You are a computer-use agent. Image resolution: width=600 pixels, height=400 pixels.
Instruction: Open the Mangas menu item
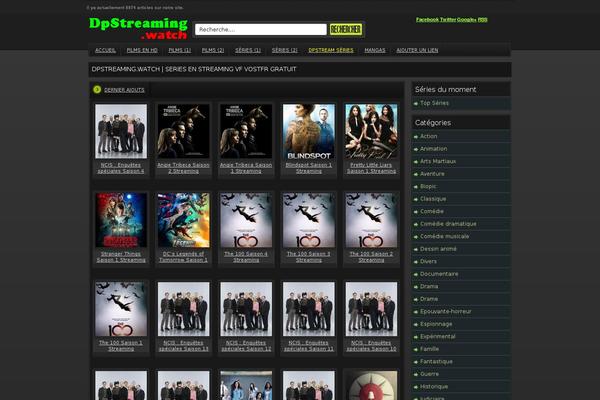(375, 50)
